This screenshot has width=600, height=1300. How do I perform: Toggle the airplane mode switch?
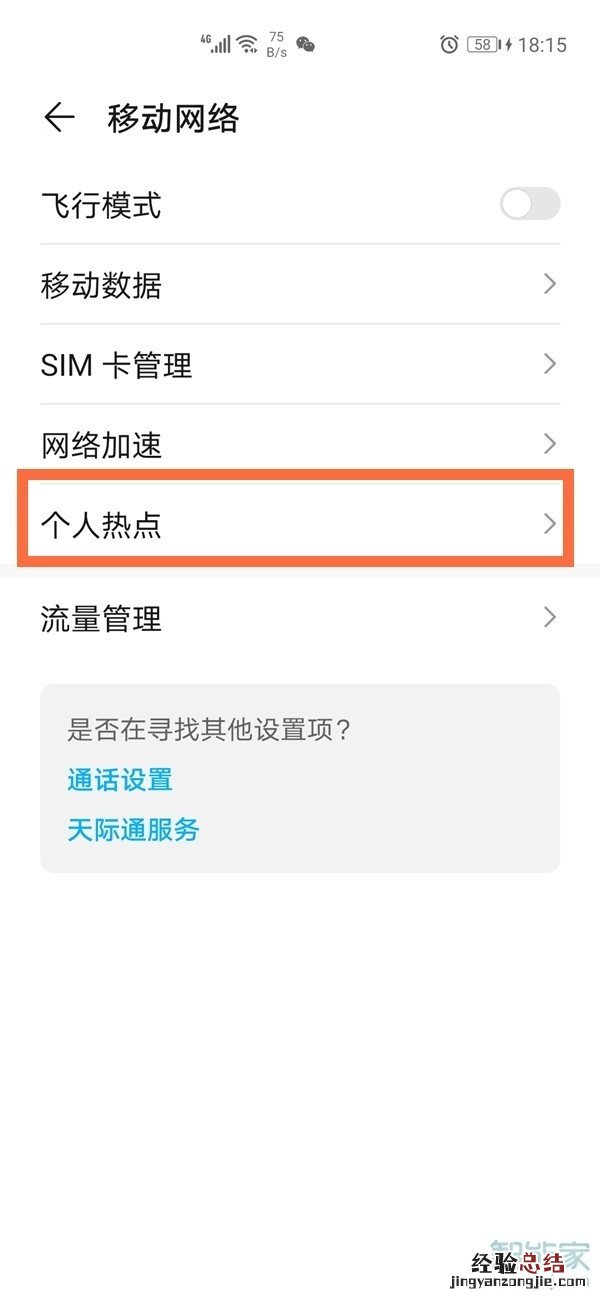(529, 205)
